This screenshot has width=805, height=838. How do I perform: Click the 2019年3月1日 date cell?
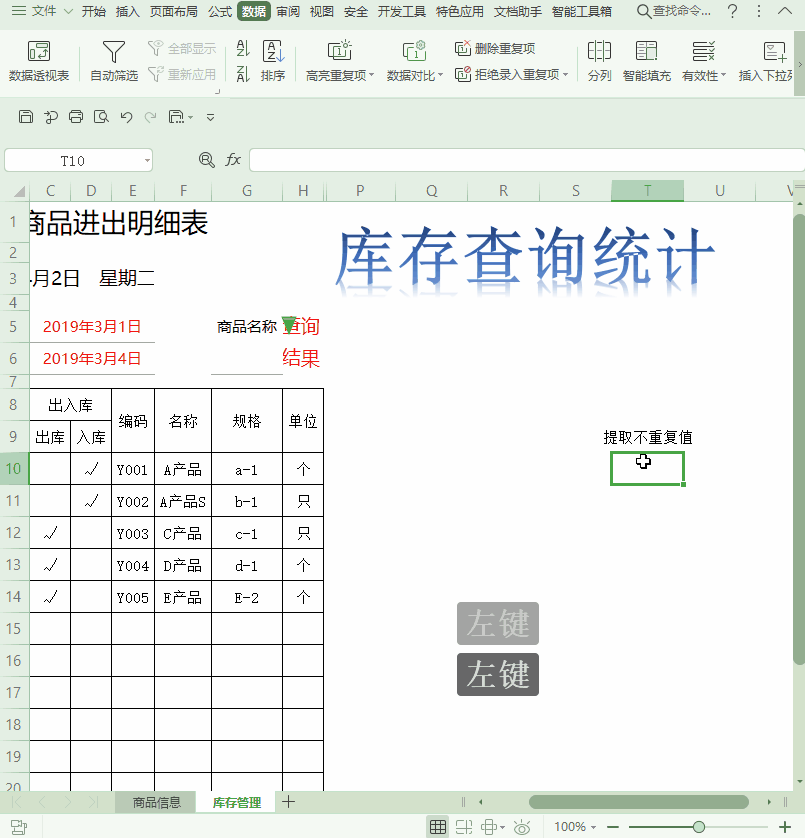pyautogui.click(x=92, y=327)
